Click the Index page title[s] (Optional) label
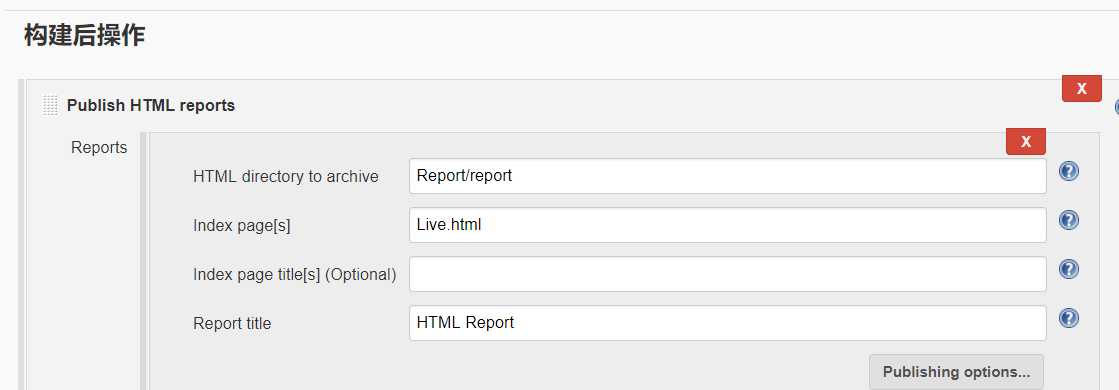The width and height of the screenshot is (1119, 390). [294, 274]
